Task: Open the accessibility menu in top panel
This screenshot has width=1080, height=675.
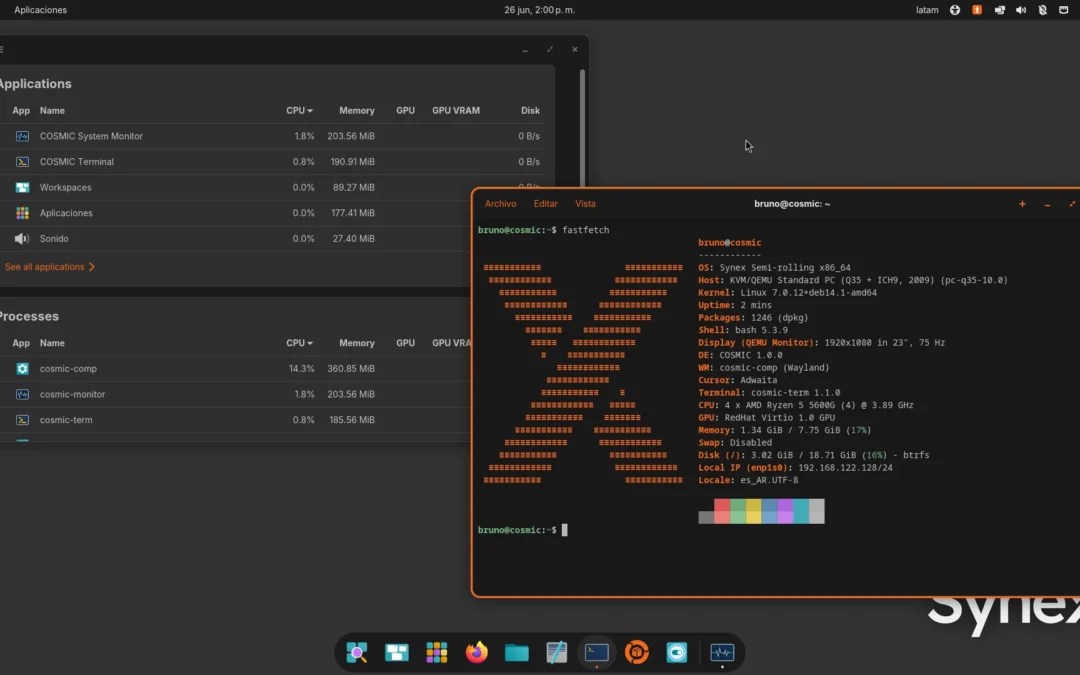Action: click(955, 10)
